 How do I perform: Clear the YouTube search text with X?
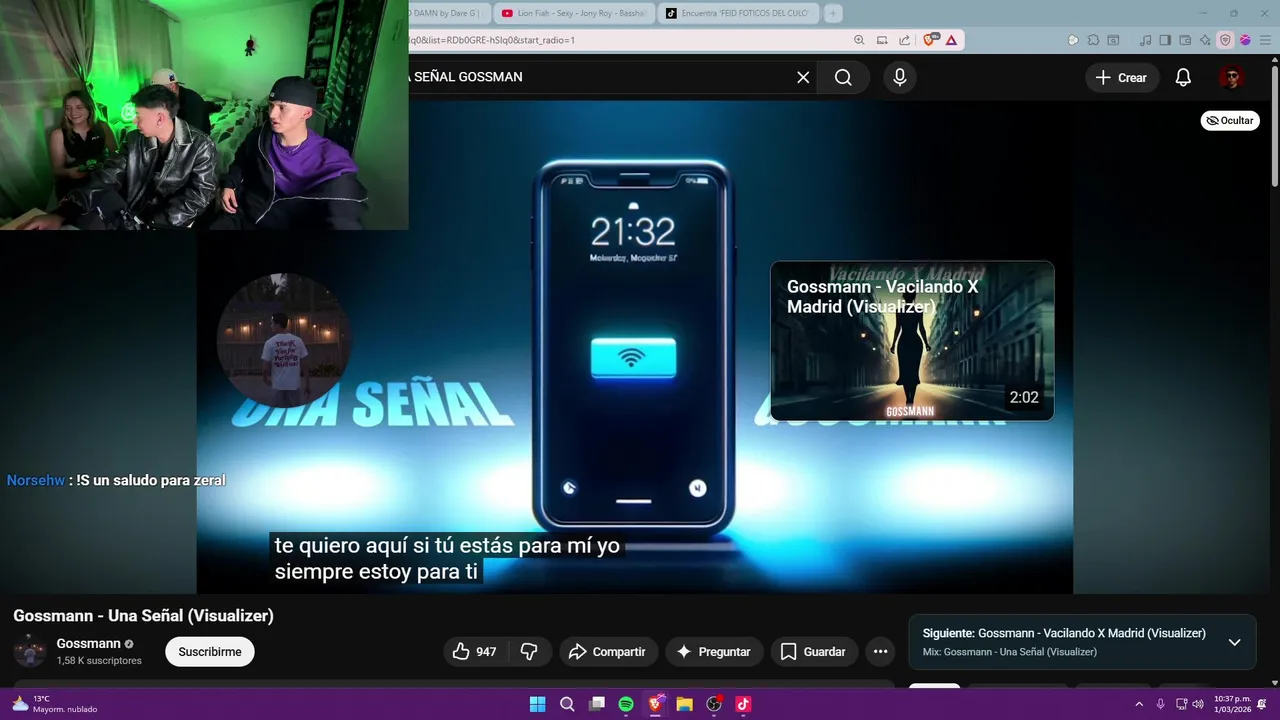click(x=803, y=77)
